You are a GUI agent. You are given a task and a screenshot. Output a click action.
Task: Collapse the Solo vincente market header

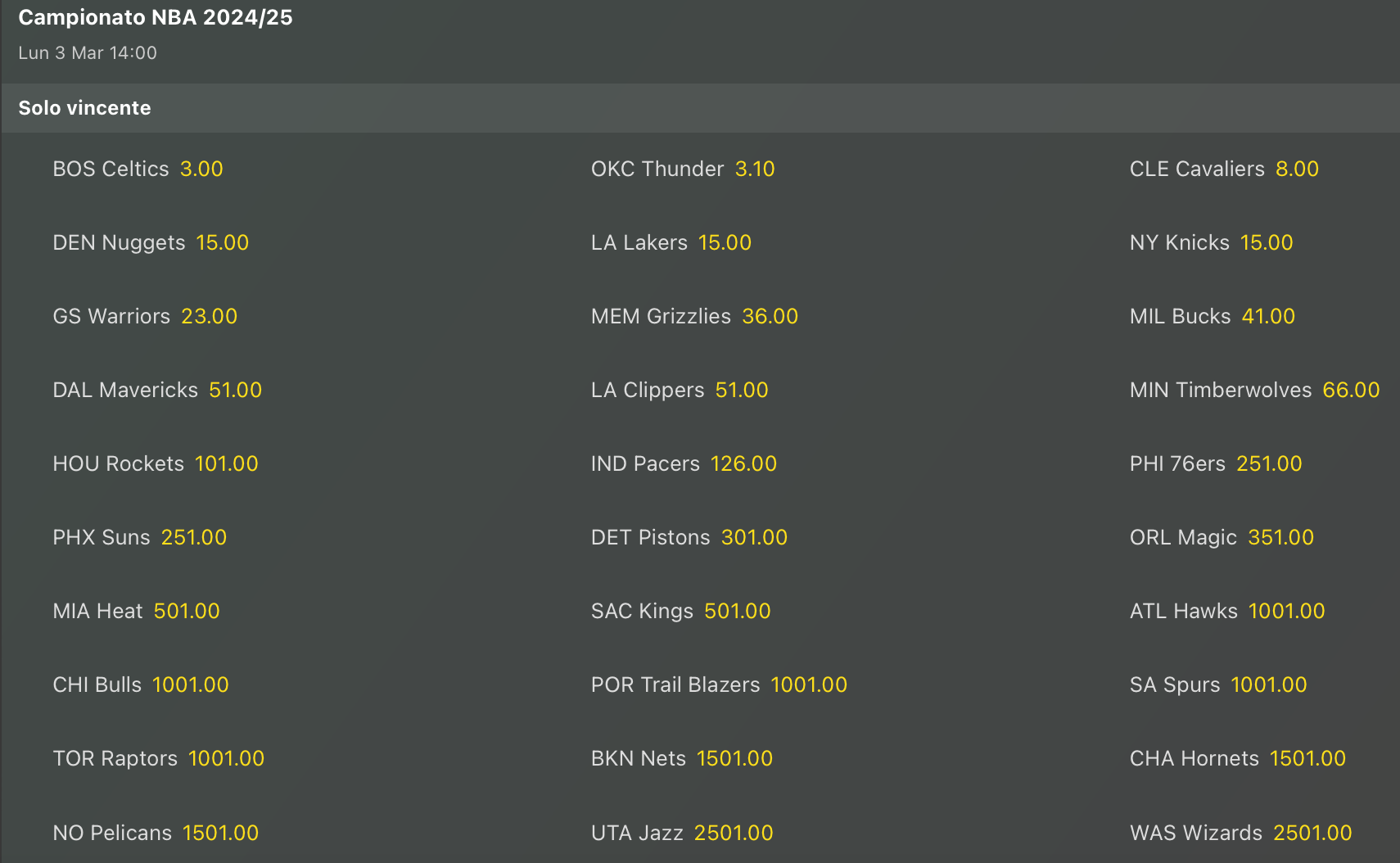(x=85, y=108)
